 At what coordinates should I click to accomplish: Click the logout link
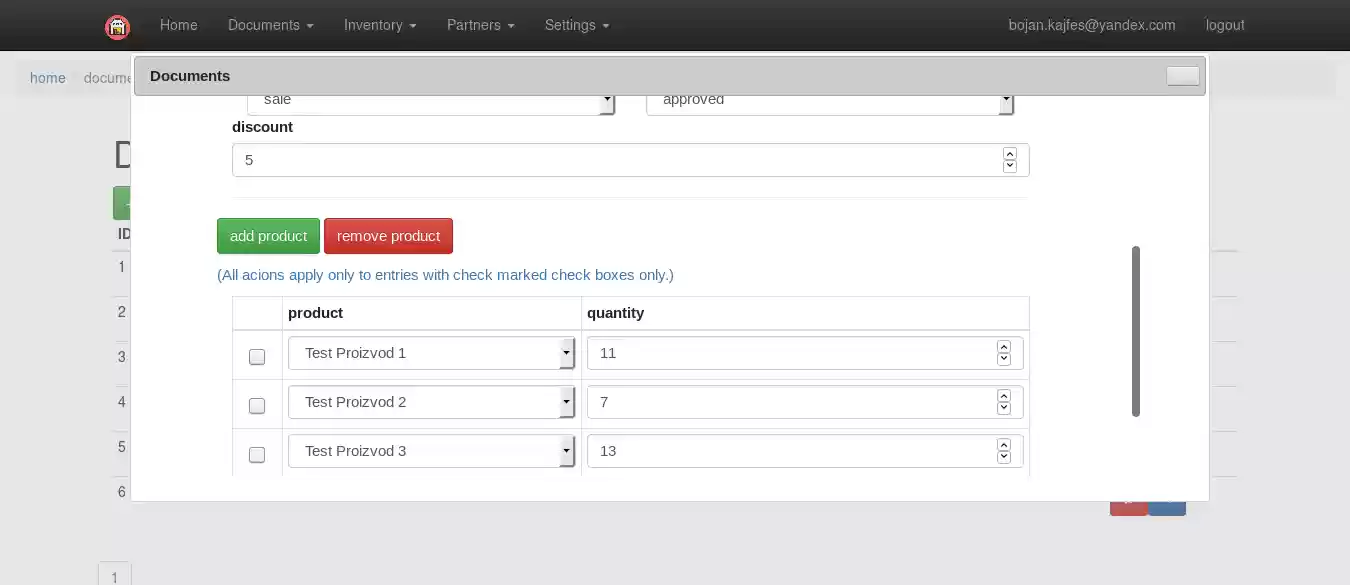[x=1224, y=25]
